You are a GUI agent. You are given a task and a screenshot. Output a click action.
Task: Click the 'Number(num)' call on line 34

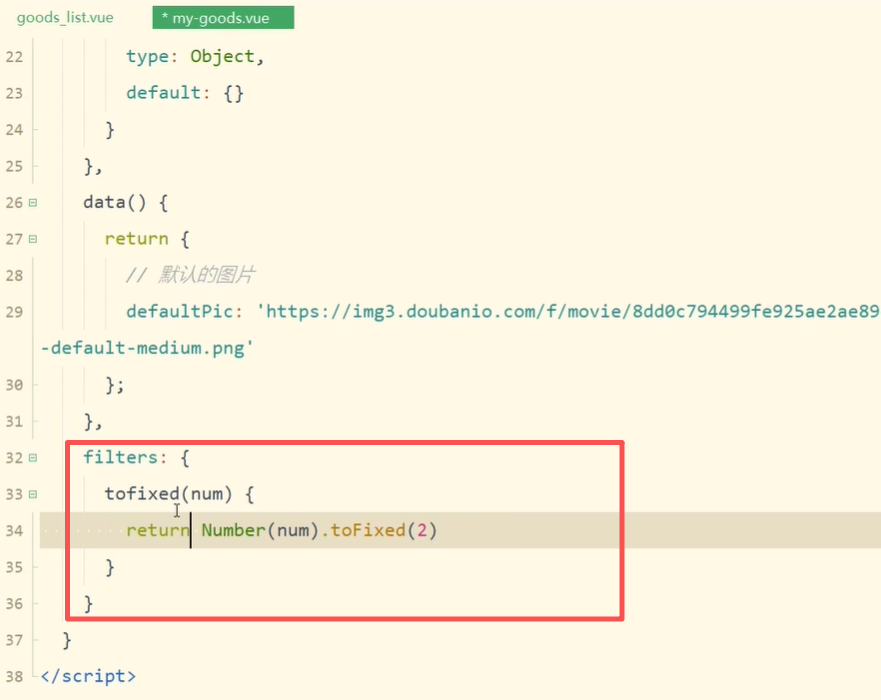click(x=260, y=530)
